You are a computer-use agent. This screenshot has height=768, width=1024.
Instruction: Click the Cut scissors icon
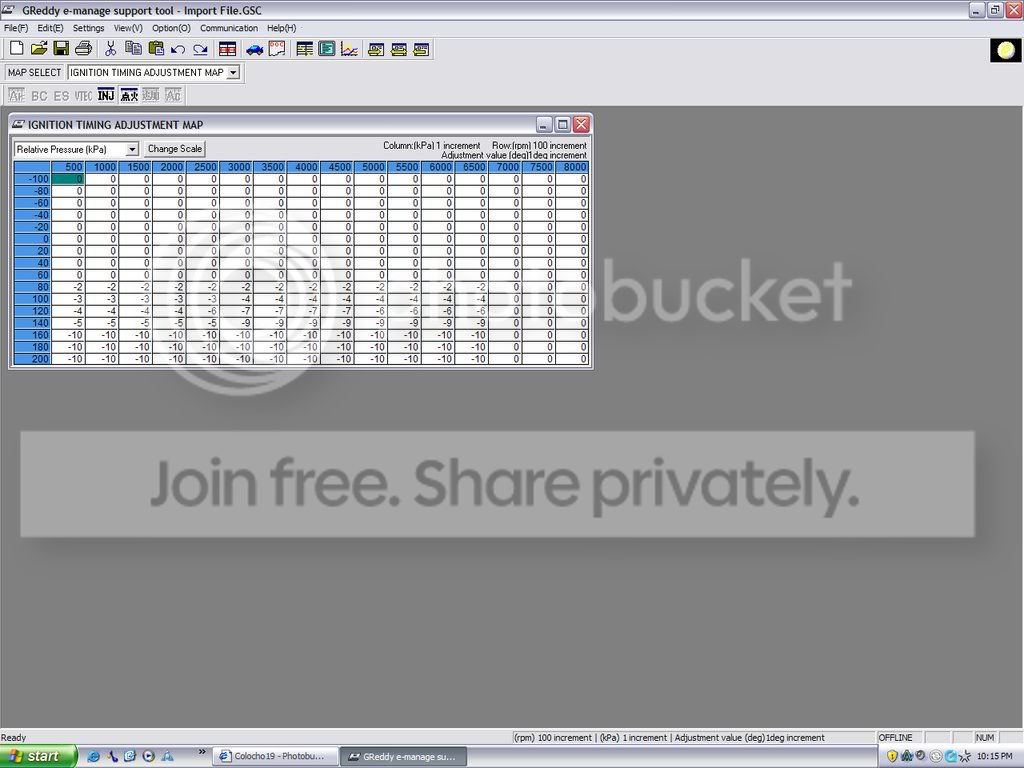pyautogui.click(x=110, y=48)
